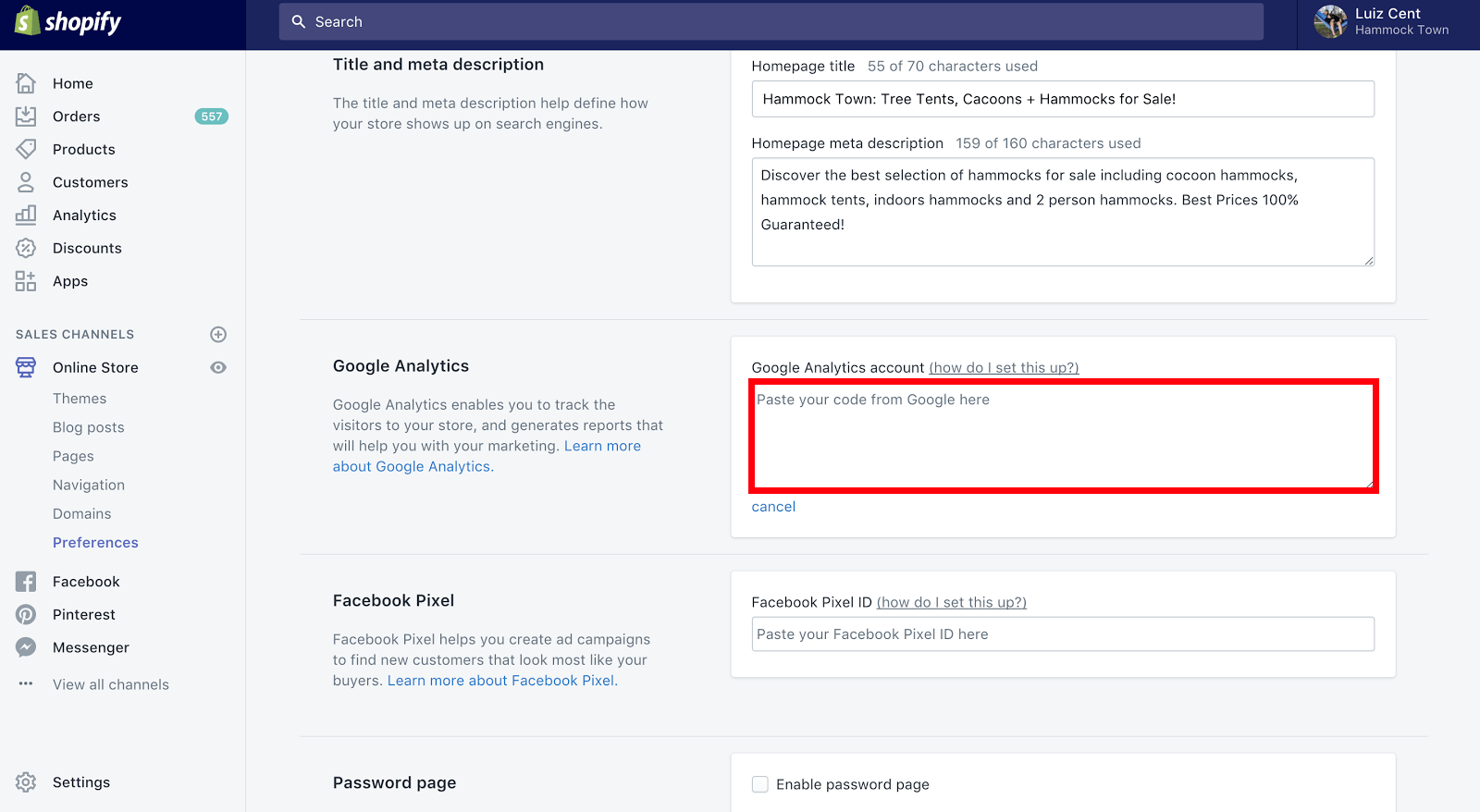Enable password page checkbox
This screenshot has height=812, width=1480.
pyautogui.click(x=760, y=784)
